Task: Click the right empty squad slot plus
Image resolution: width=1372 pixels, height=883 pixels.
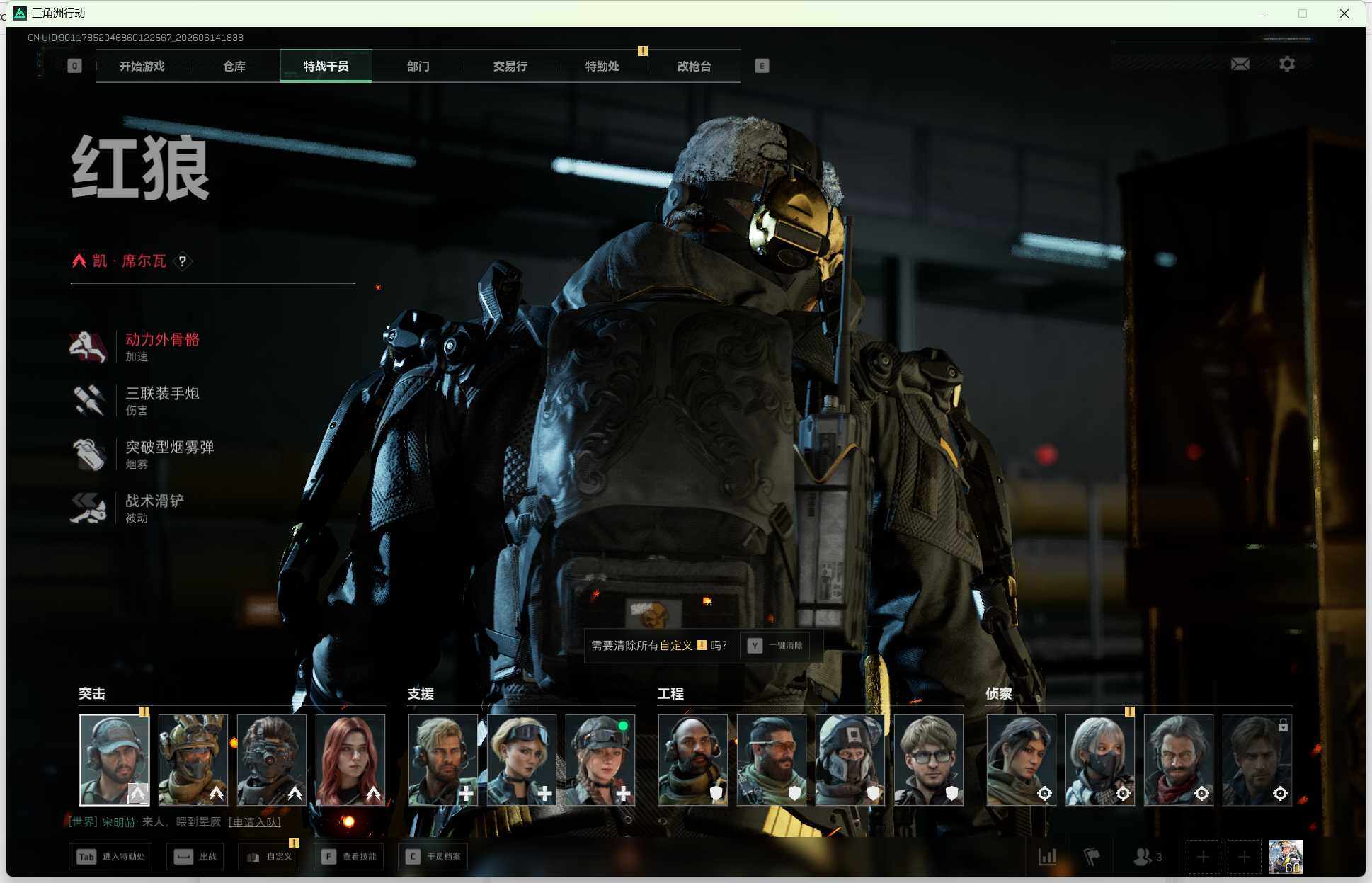Action: pos(1244,858)
